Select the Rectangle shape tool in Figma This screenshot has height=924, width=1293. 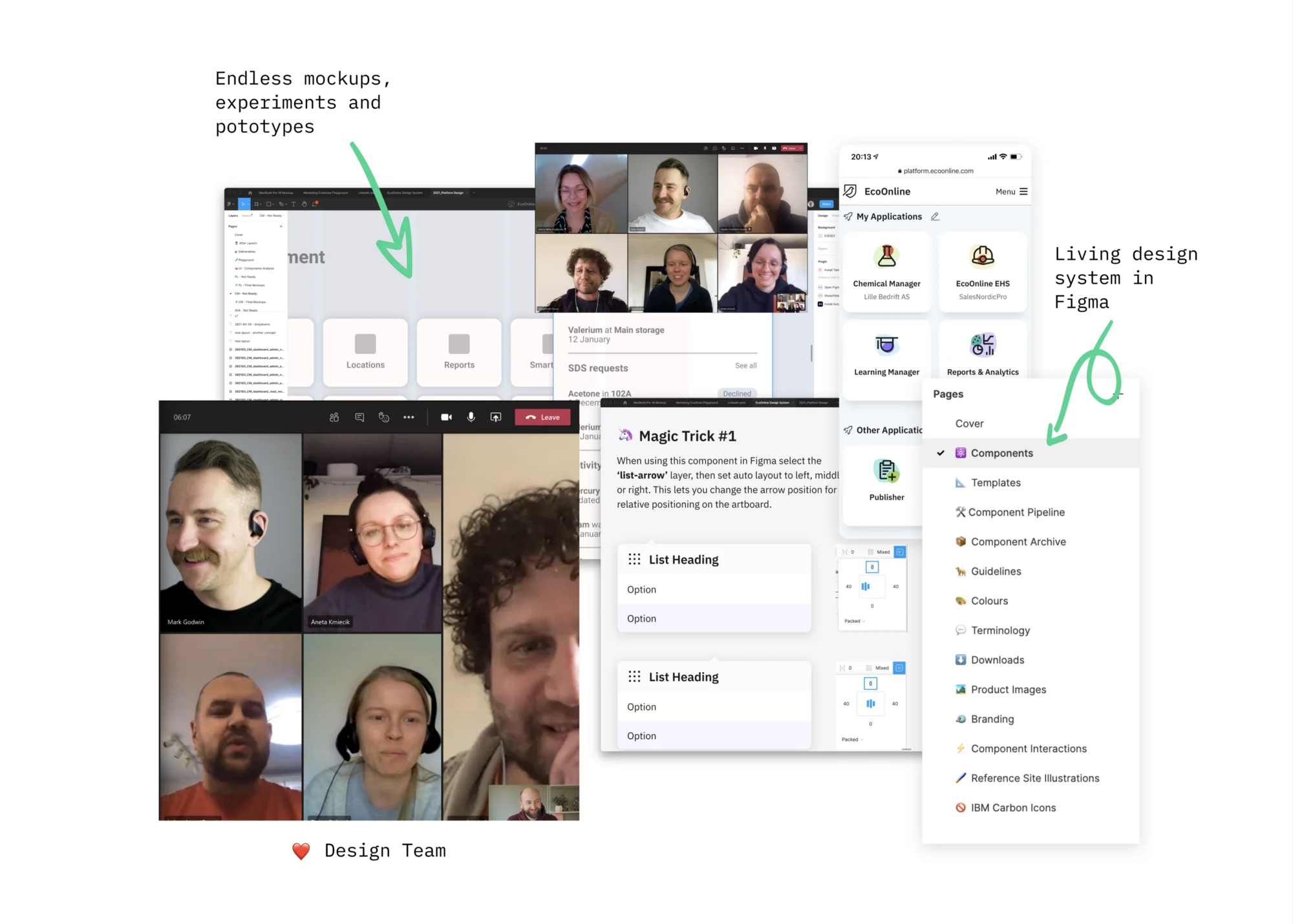click(270, 204)
